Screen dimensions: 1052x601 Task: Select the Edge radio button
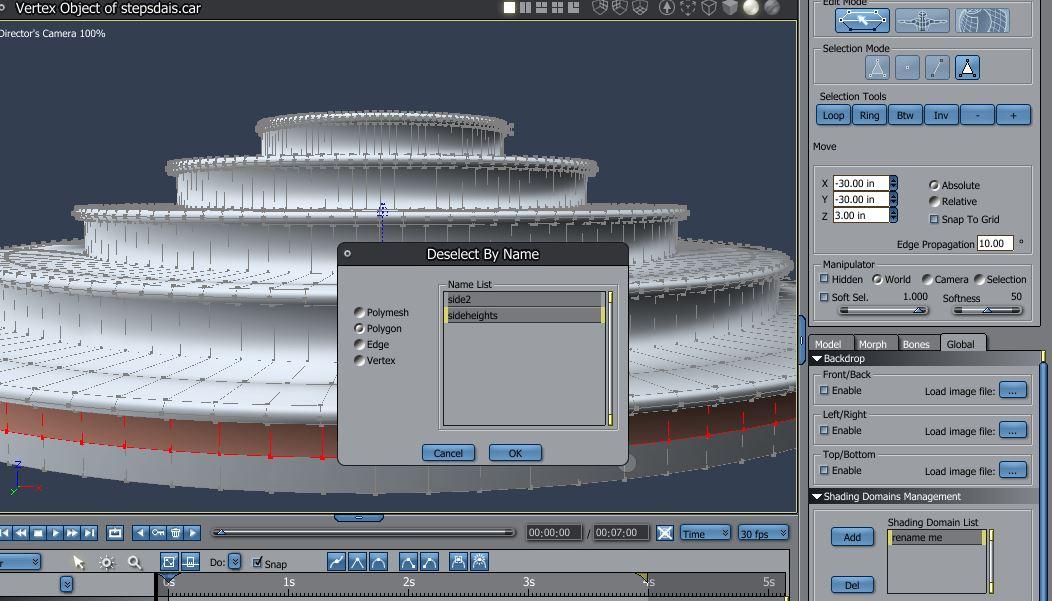tap(359, 345)
